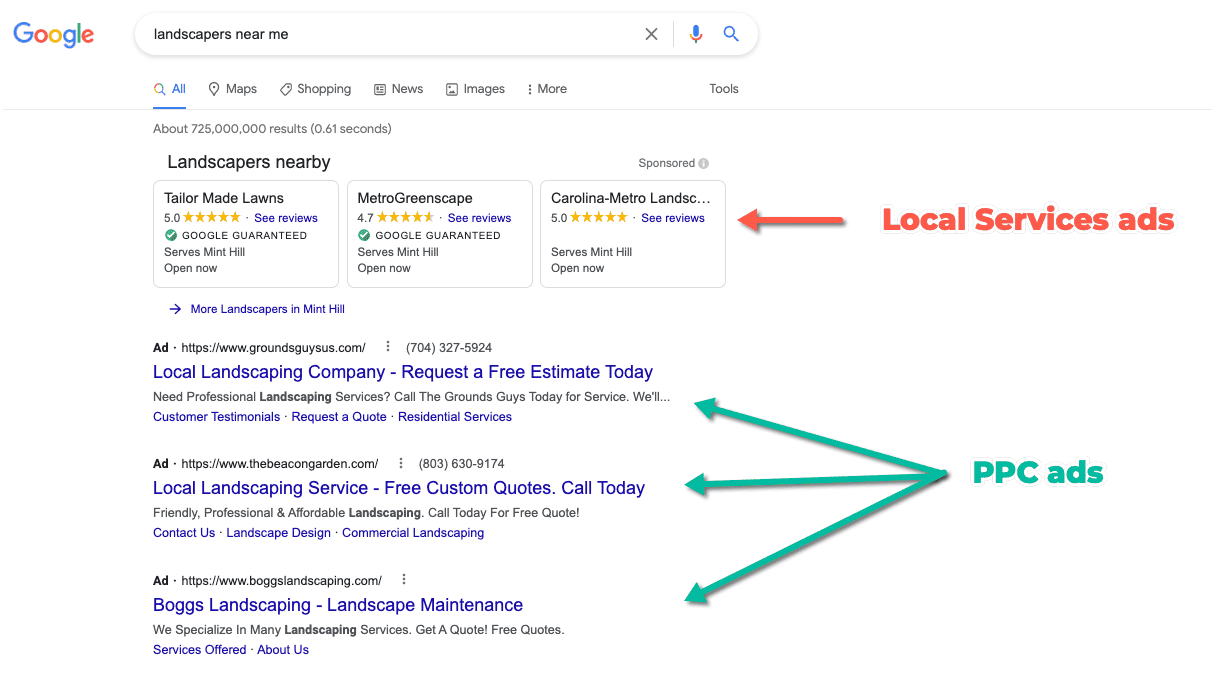Expand the More results-type dropdown
This screenshot has height=675, width=1212.
[x=546, y=88]
